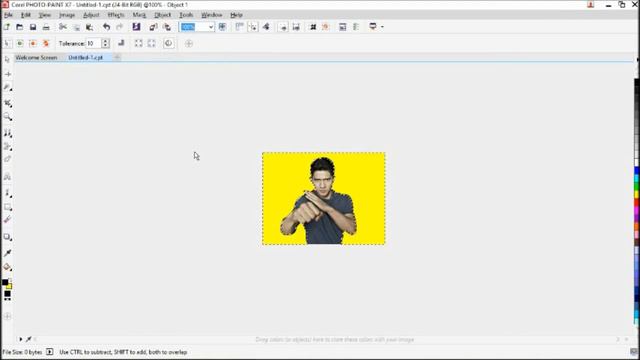This screenshot has width=640, height=360.
Task: Open the Object menu
Action: pyautogui.click(x=162, y=15)
